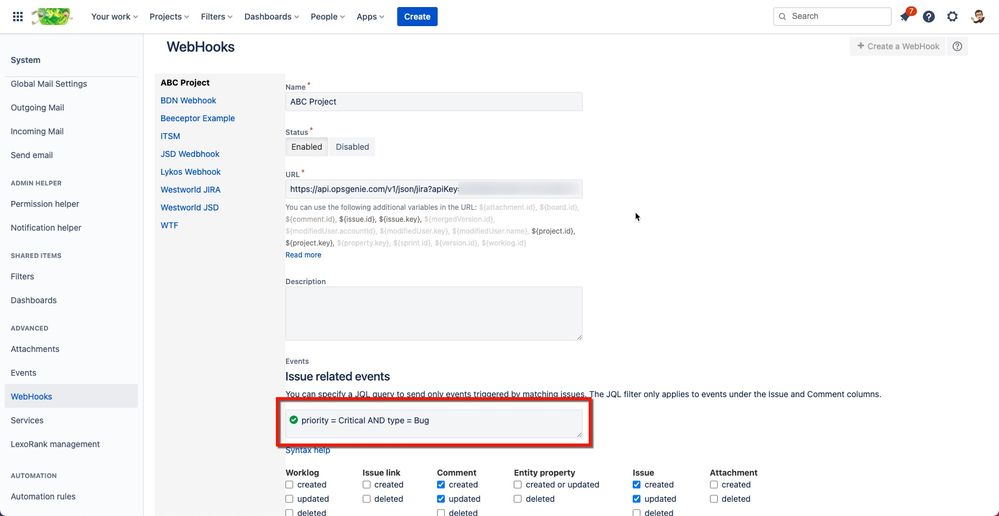Open Permission helper in sidebar
The height and width of the screenshot is (516, 999).
point(45,204)
